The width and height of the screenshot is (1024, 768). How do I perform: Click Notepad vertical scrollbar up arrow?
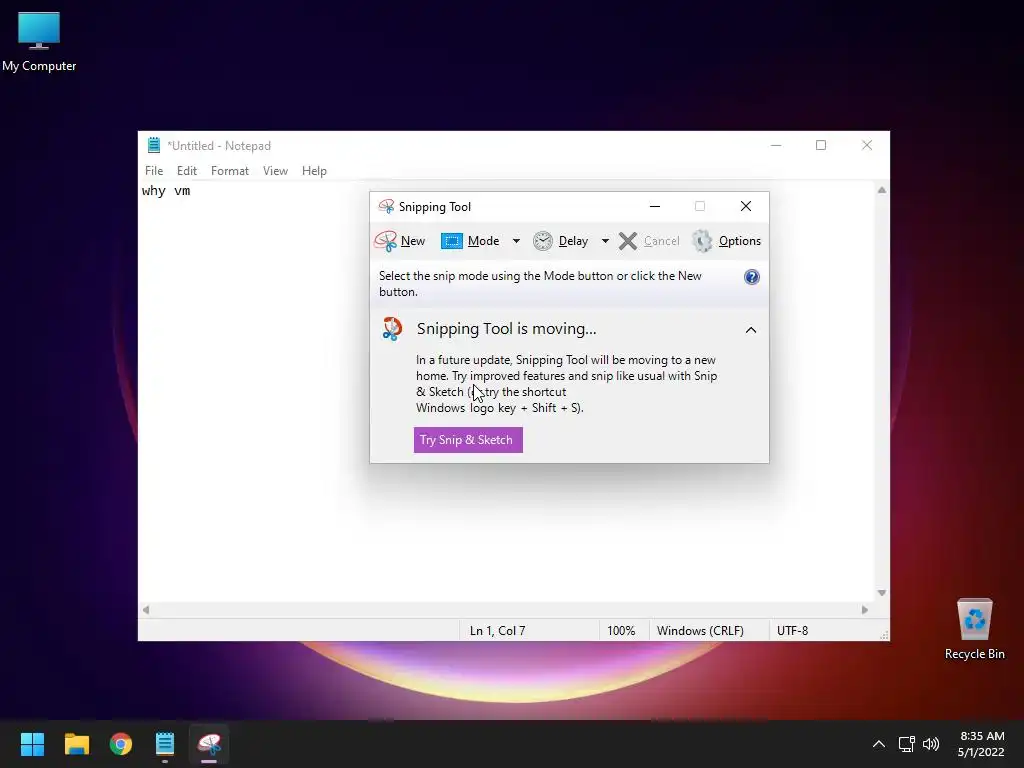[x=882, y=190]
